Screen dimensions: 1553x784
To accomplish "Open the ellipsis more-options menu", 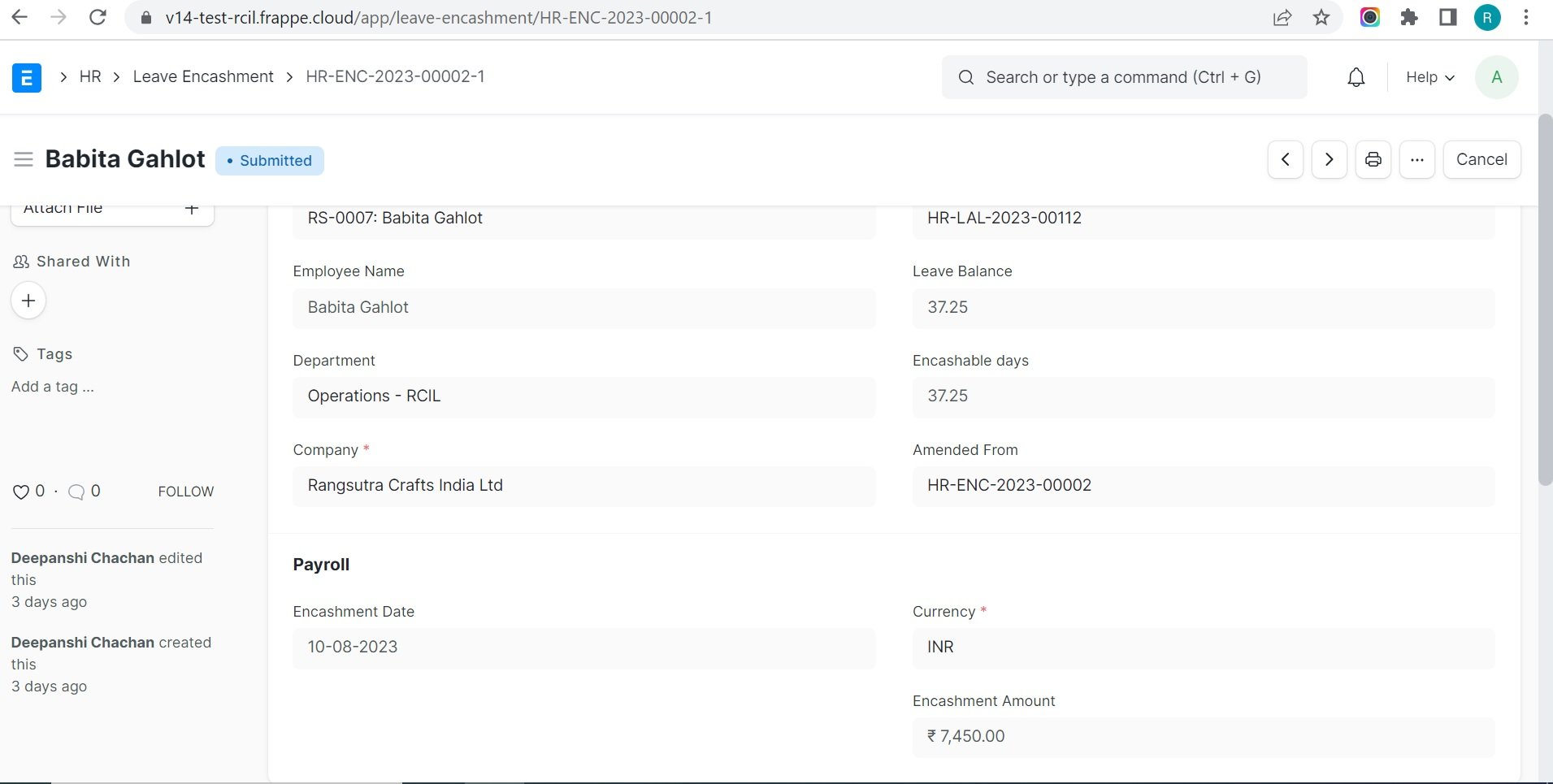I will pos(1416,159).
